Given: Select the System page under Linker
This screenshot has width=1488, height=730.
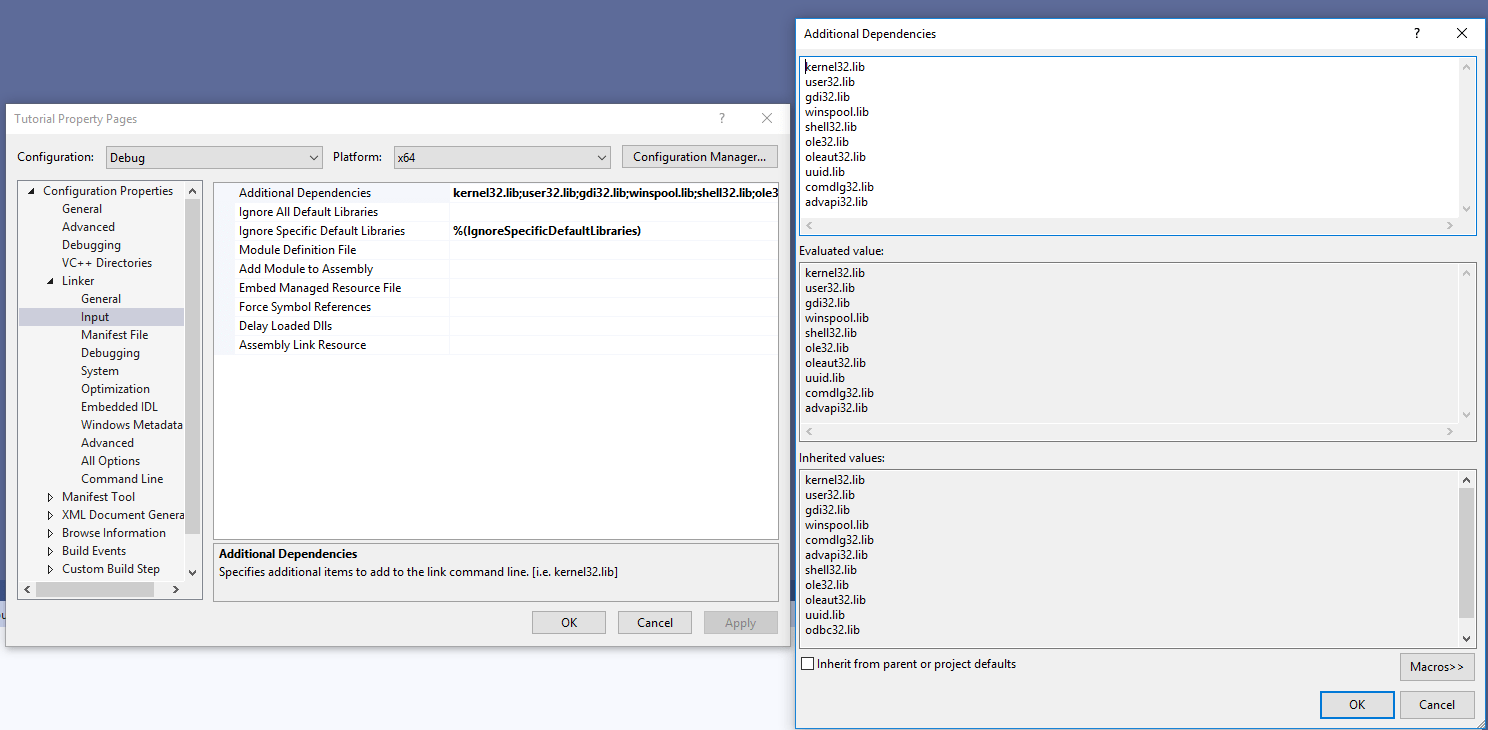Looking at the screenshot, I should coord(100,370).
